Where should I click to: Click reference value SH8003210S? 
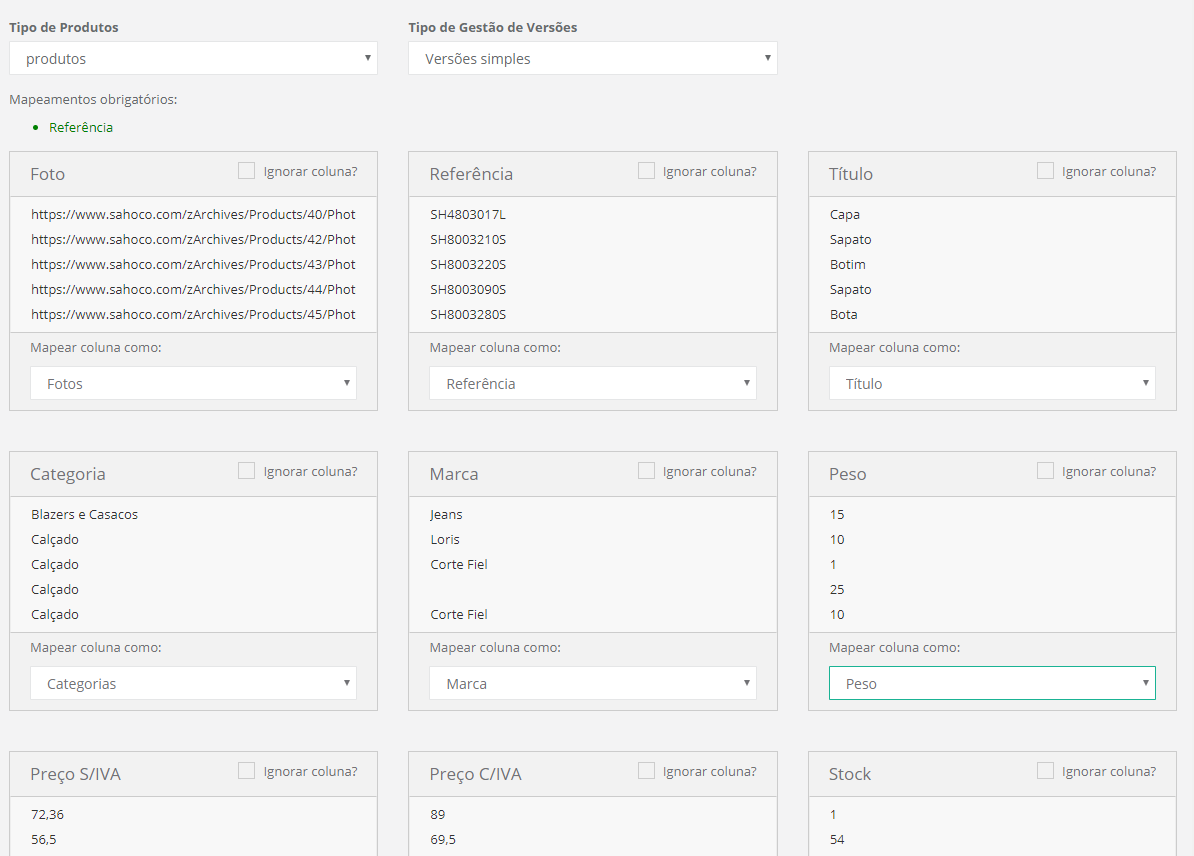(x=468, y=239)
